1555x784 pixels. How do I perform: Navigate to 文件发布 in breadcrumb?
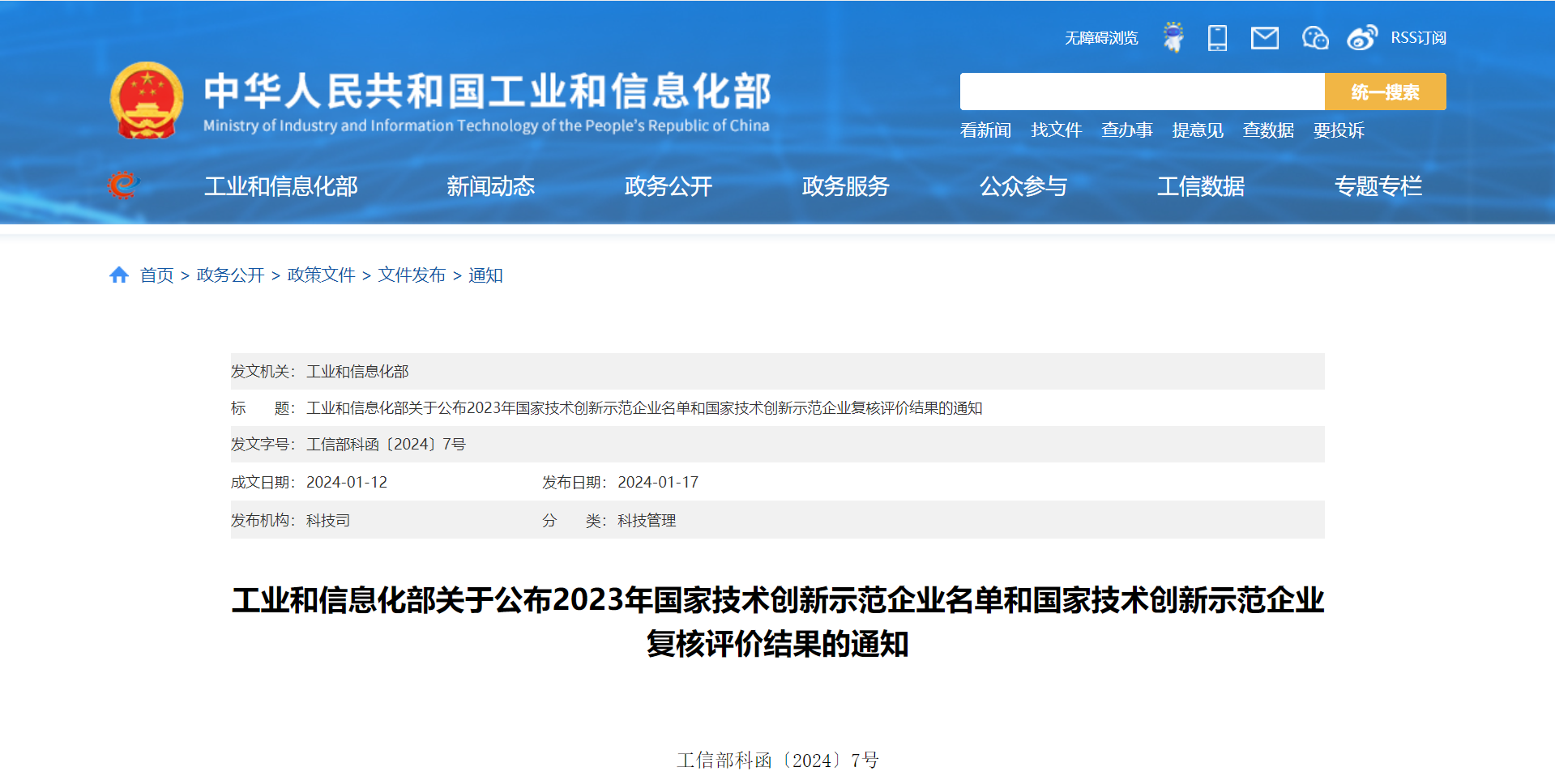pos(412,275)
